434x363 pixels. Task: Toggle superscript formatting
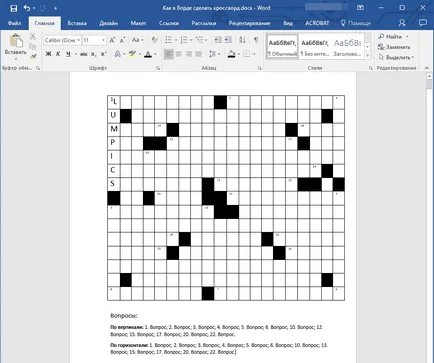coord(103,54)
